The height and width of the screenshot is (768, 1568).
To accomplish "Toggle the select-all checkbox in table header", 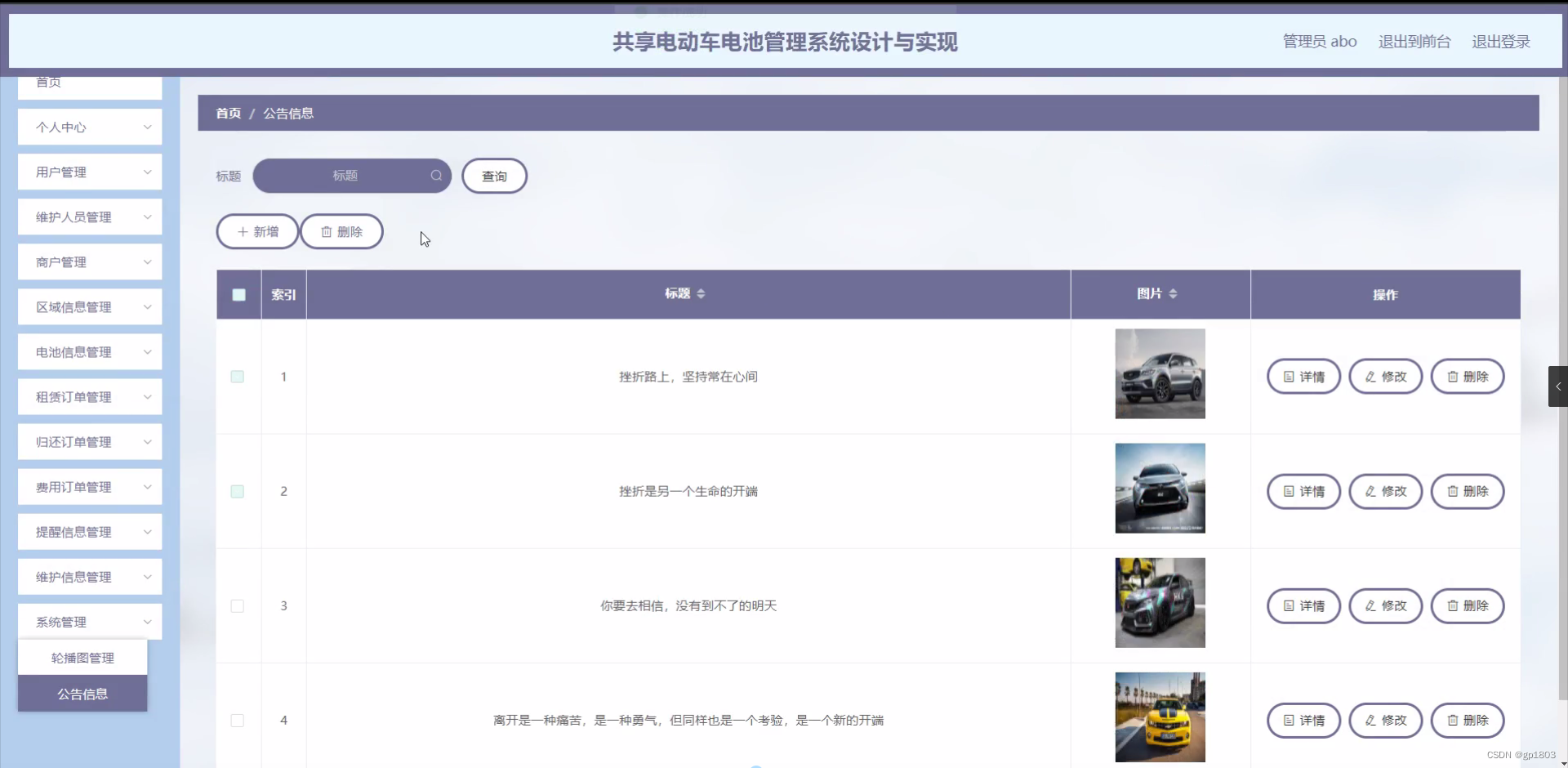I will click(238, 295).
